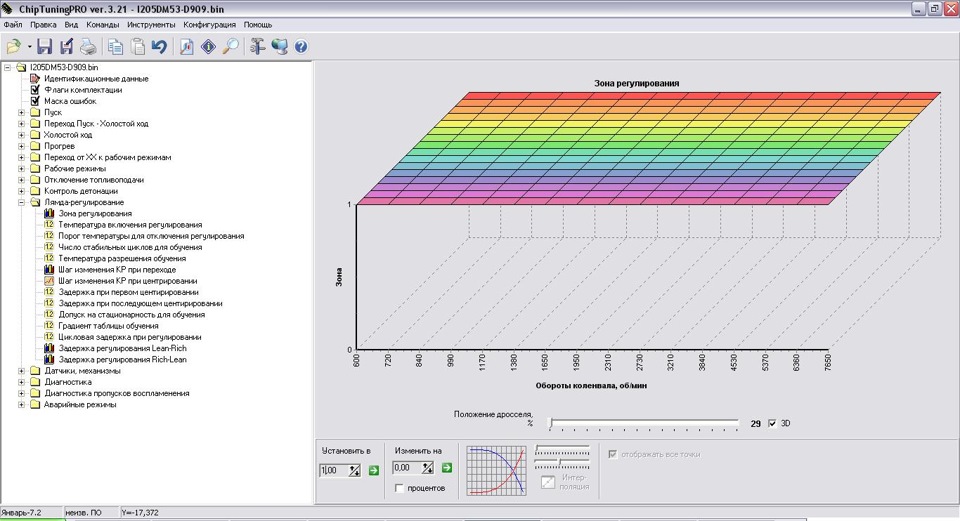The width and height of the screenshot is (960, 521).
Task: Open the Файл menu
Action: [x=13, y=25]
